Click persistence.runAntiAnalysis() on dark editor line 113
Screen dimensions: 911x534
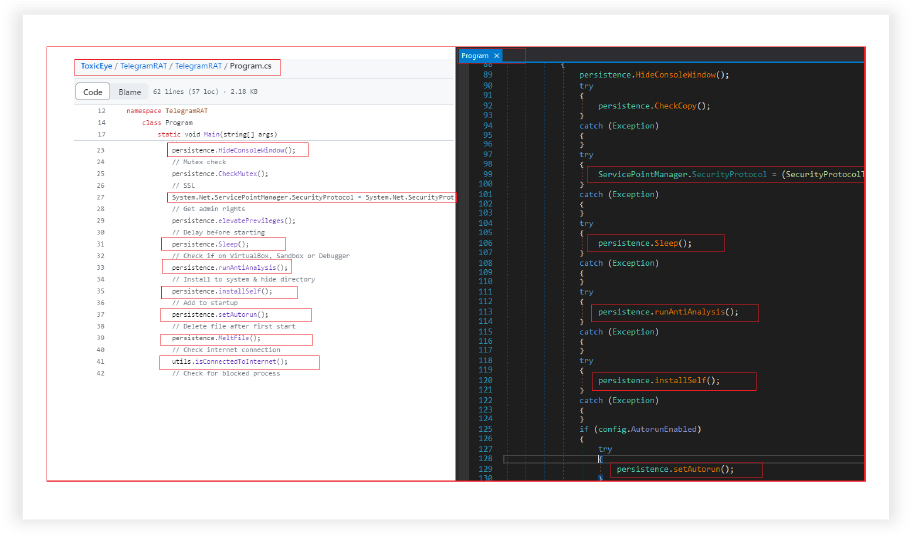click(668, 312)
